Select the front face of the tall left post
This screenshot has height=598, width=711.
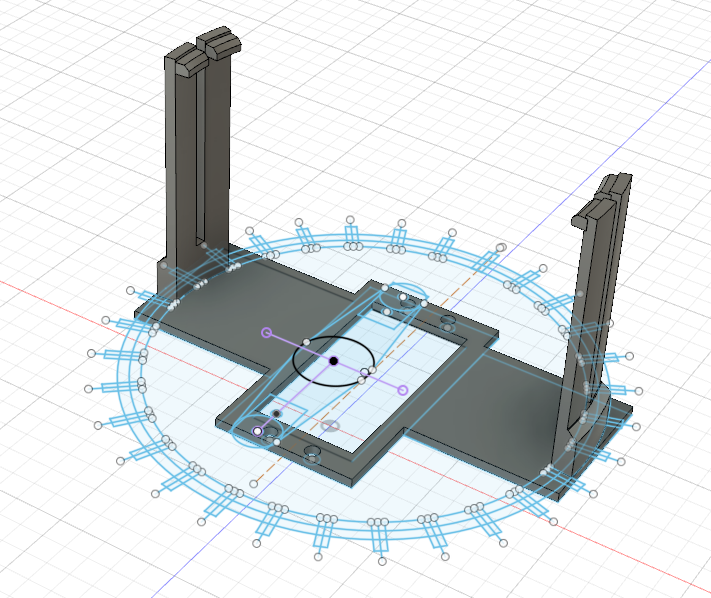(x=185, y=181)
